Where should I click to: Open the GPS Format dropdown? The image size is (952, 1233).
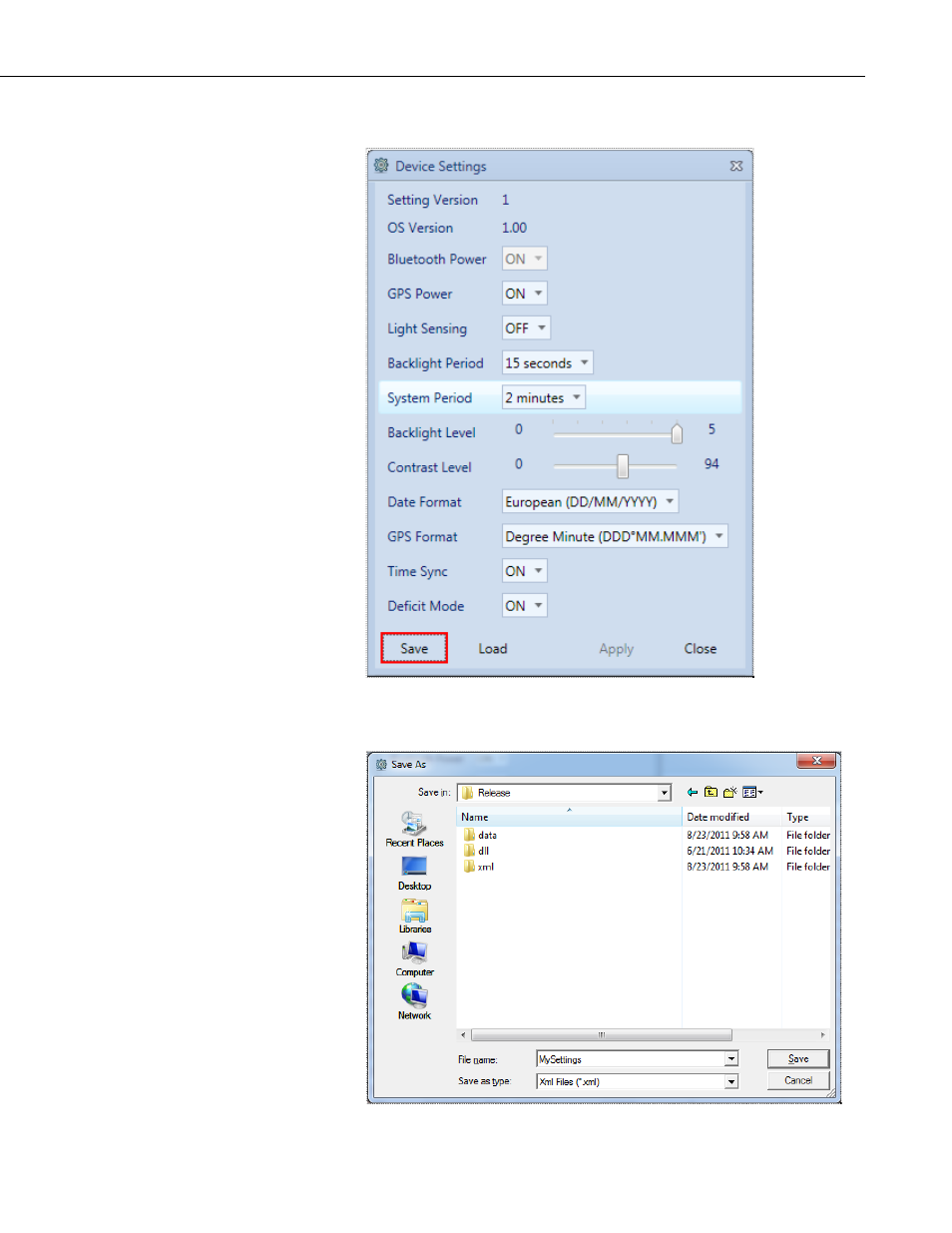615,536
